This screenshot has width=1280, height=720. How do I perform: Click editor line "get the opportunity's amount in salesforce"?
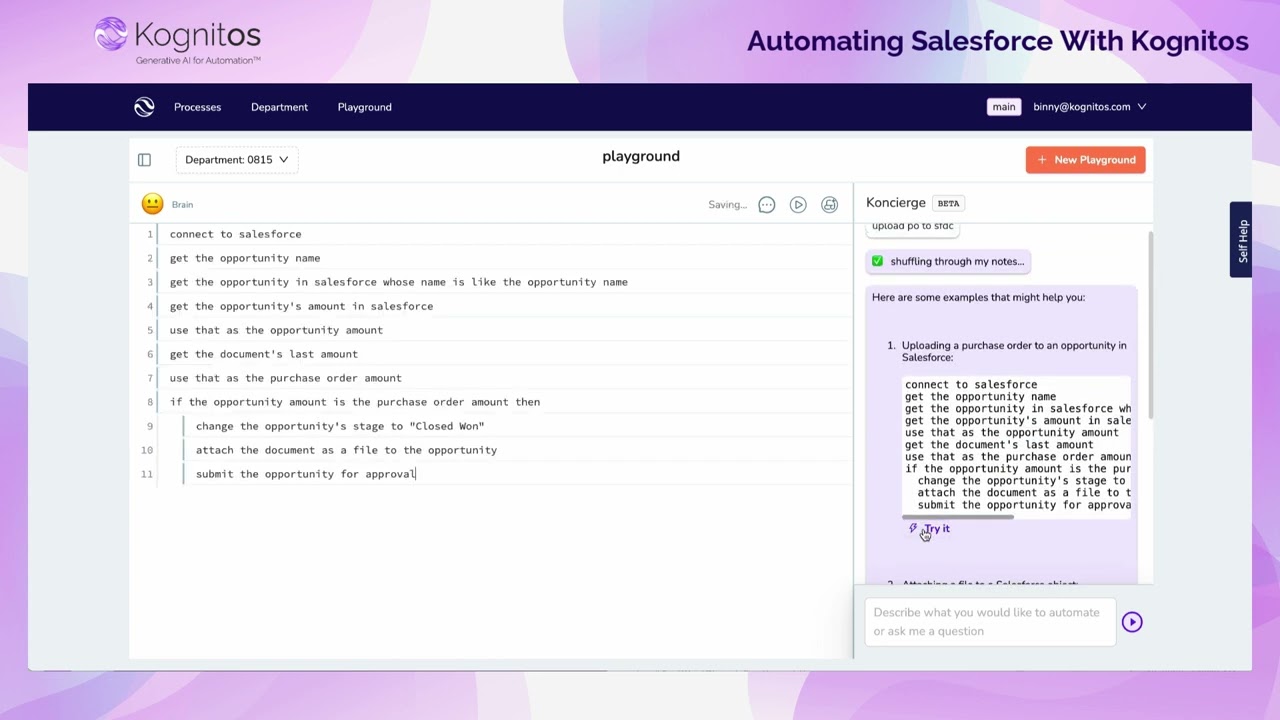(301, 306)
